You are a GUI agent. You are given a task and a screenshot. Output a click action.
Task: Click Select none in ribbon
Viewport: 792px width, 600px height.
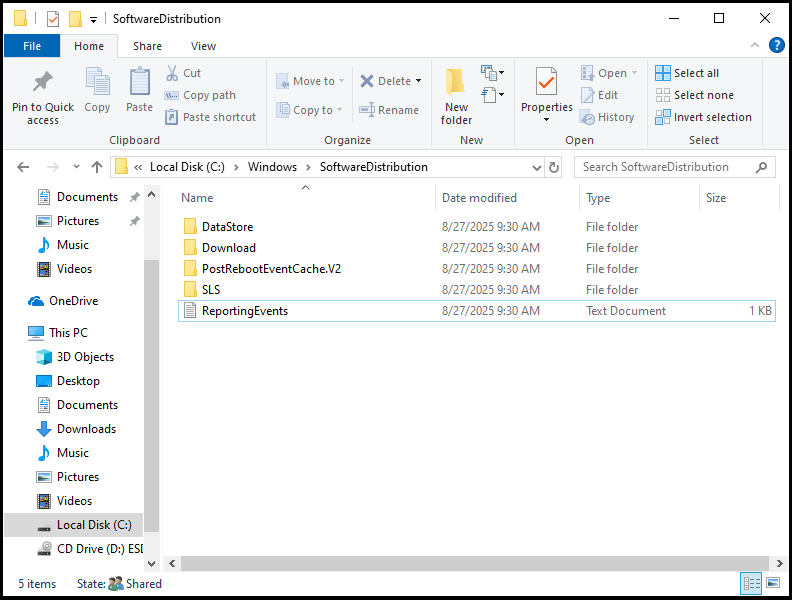coord(694,95)
